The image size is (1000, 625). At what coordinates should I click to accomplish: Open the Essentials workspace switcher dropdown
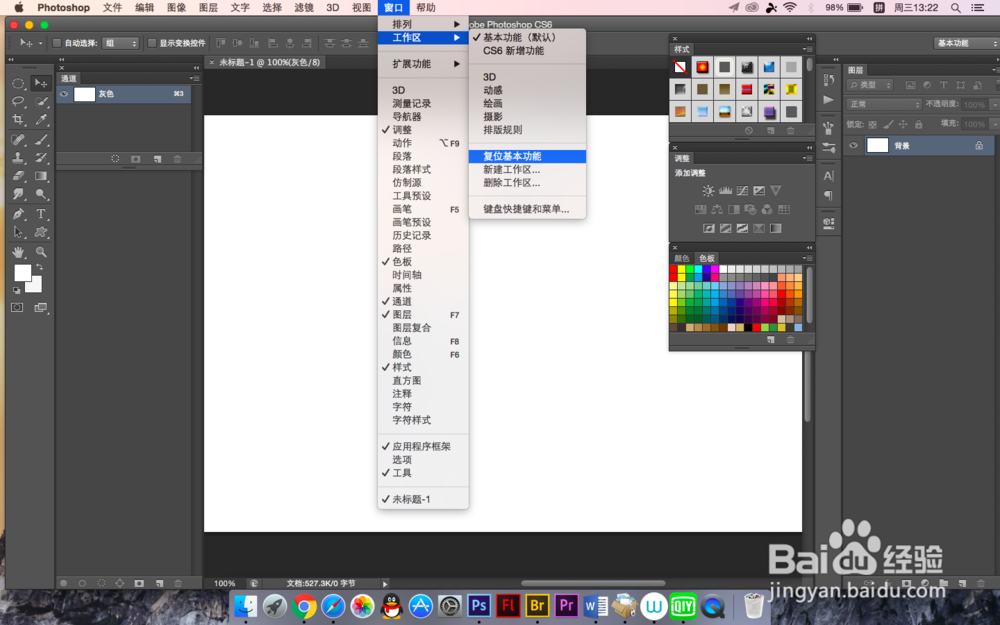click(x=967, y=43)
